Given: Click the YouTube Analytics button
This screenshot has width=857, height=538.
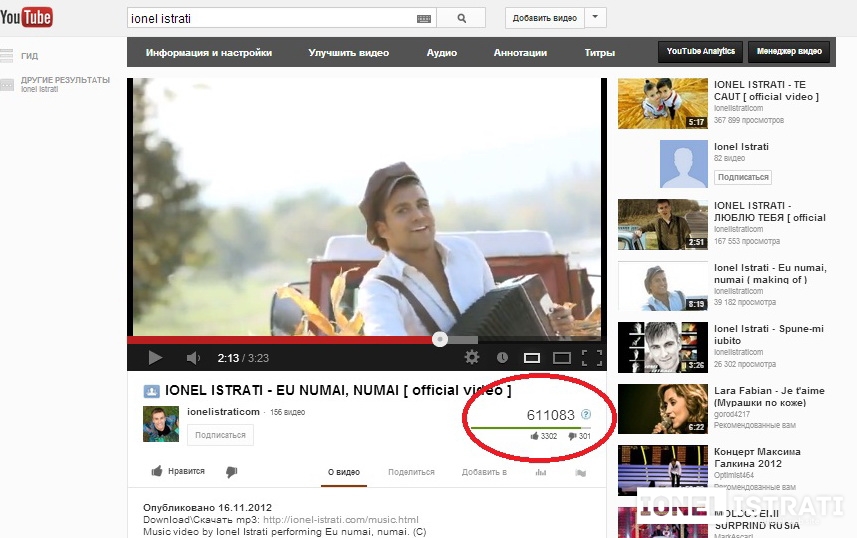Looking at the screenshot, I should pyautogui.click(x=701, y=52).
